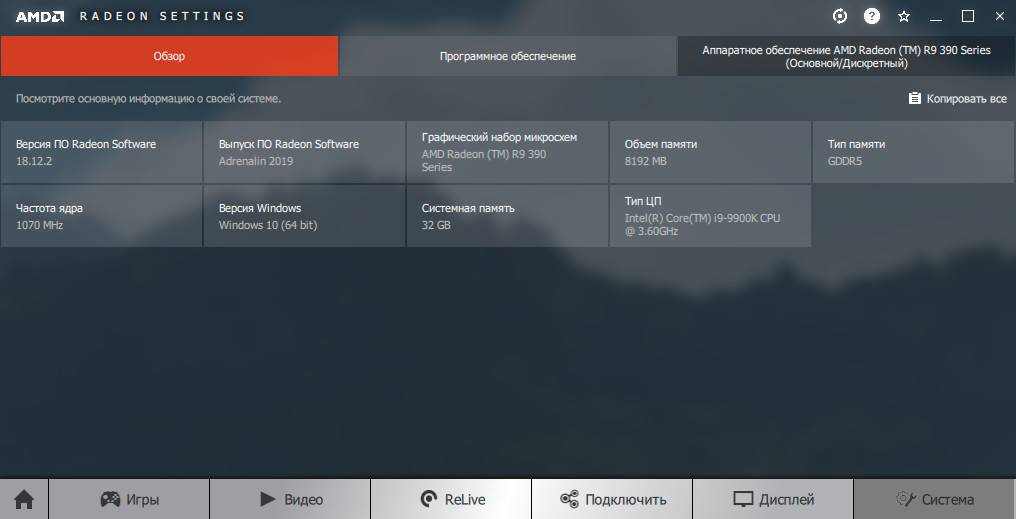The image size is (1016, 519).
Task: Click the Intel Core i9-9900K CPU value
Action: 702,224
